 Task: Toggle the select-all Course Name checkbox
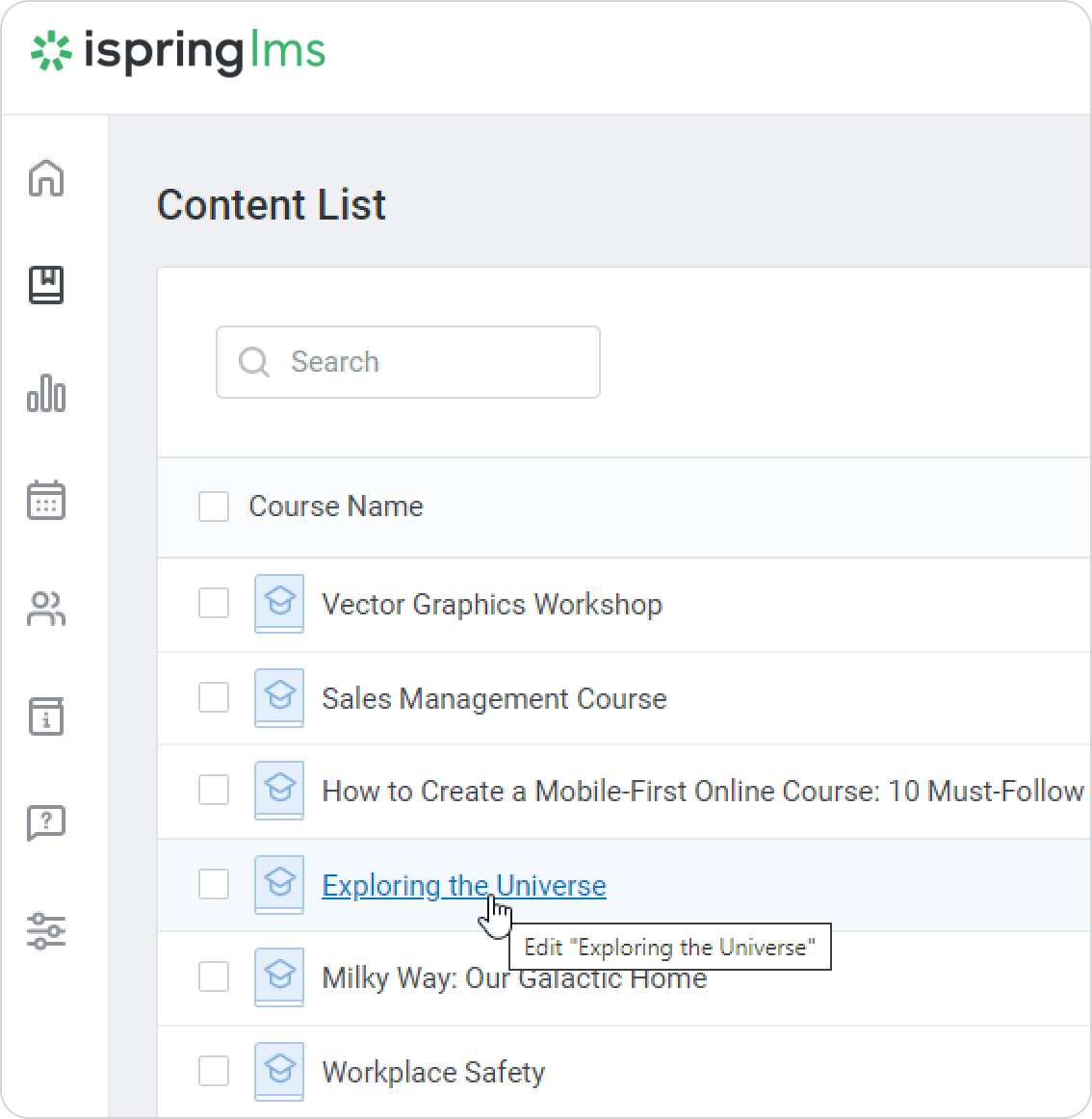pos(214,507)
